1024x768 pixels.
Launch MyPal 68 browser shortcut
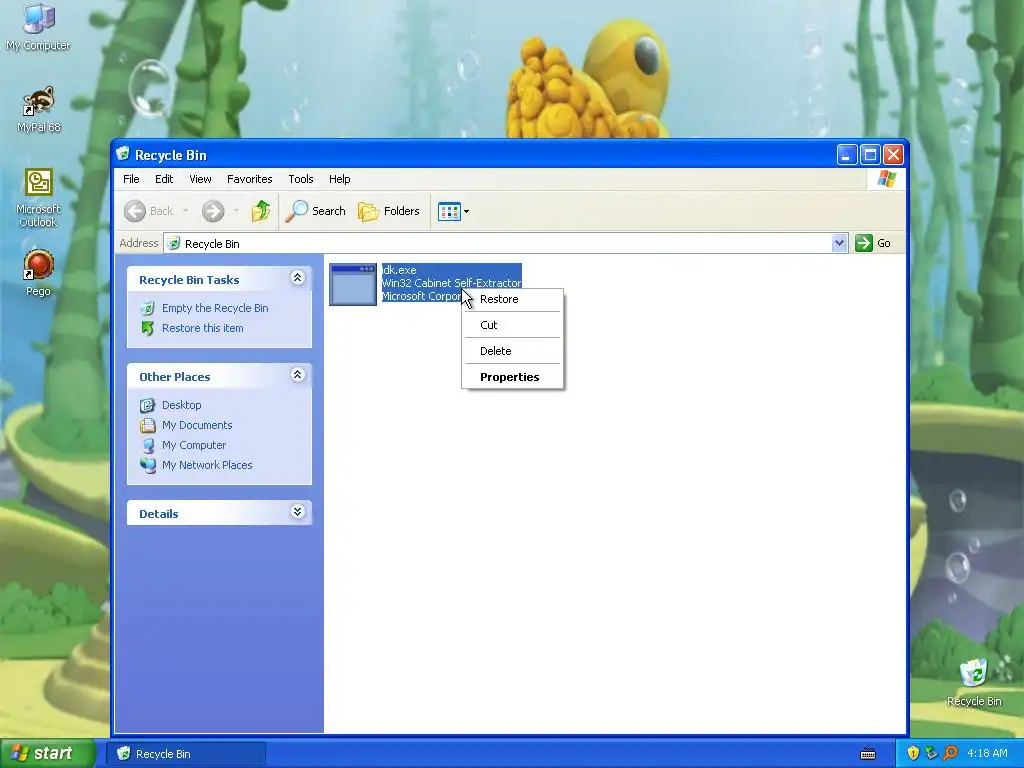pos(38,109)
